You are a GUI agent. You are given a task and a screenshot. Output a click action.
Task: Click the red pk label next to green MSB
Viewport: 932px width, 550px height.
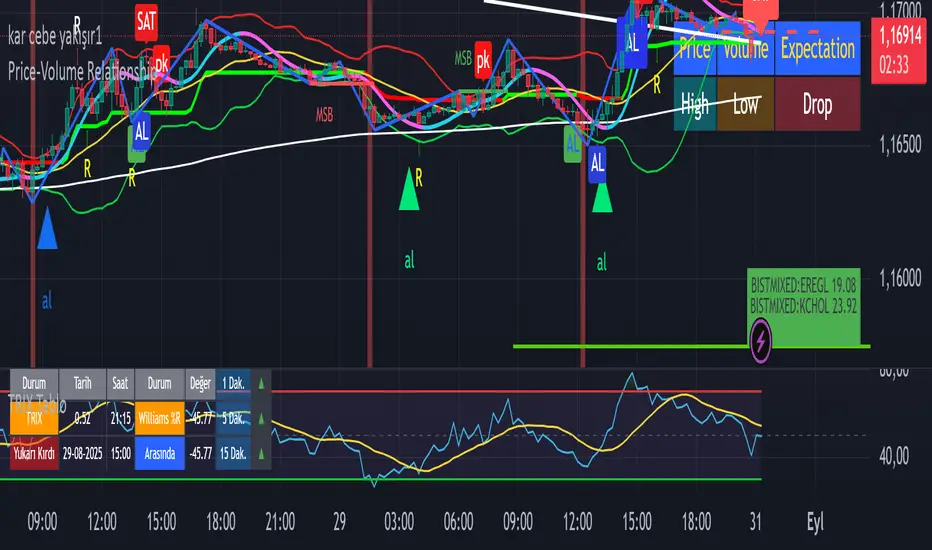(x=483, y=59)
